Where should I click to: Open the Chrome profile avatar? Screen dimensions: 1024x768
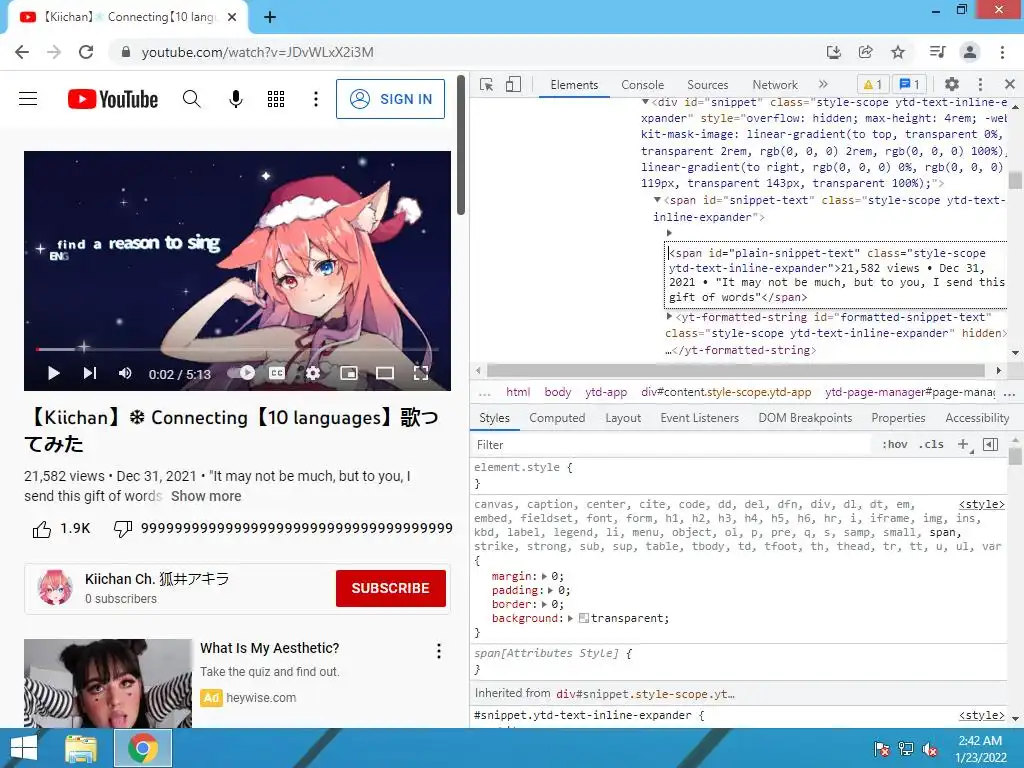970,52
